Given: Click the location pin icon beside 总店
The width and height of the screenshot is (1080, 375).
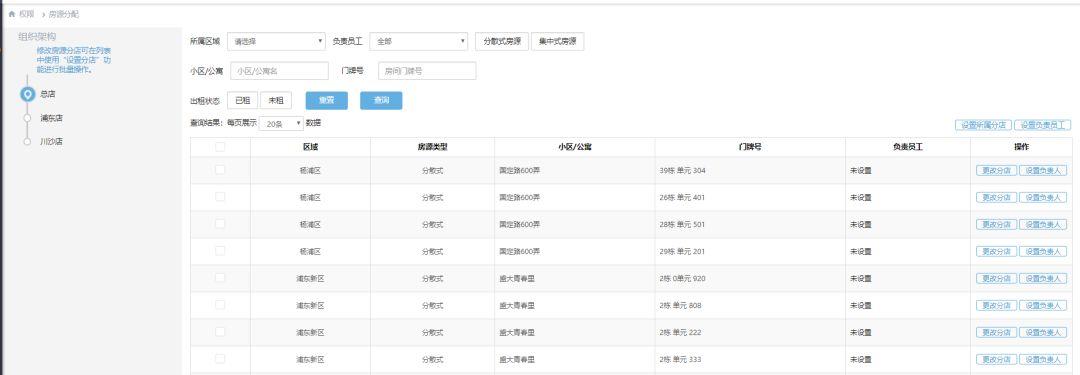Looking at the screenshot, I should point(27,94).
